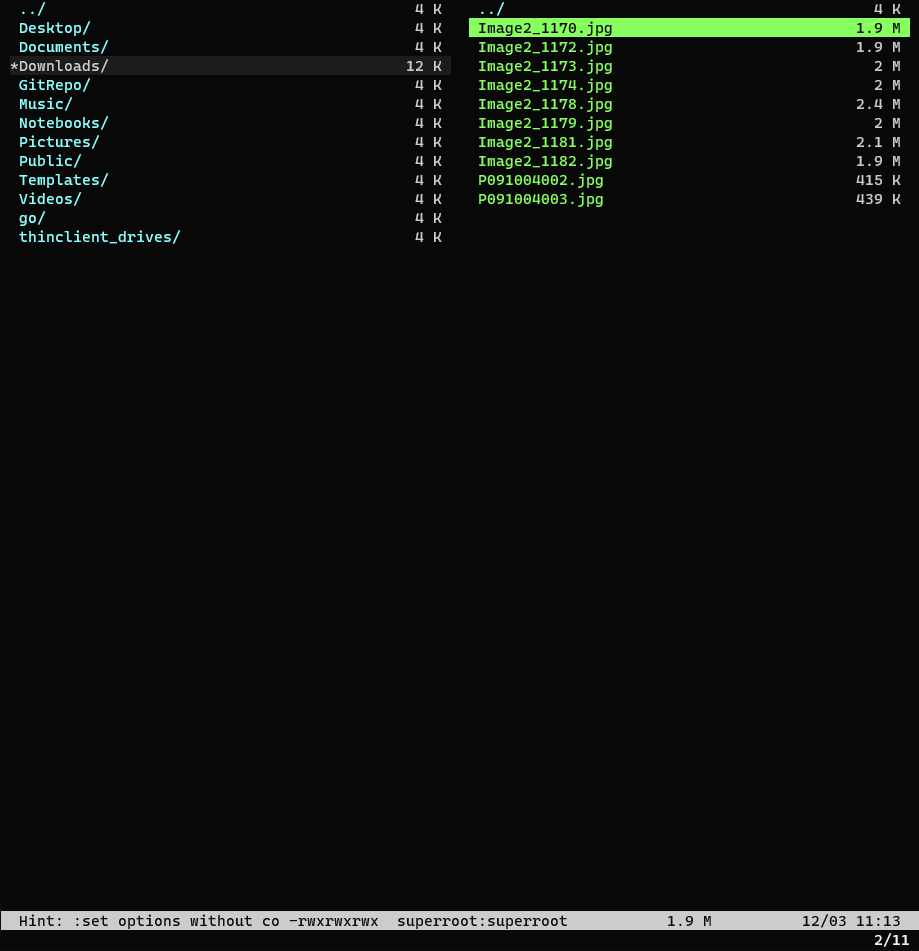Choose Image2_1174.jpg file
The image size is (919, 951).
[689, 85]
